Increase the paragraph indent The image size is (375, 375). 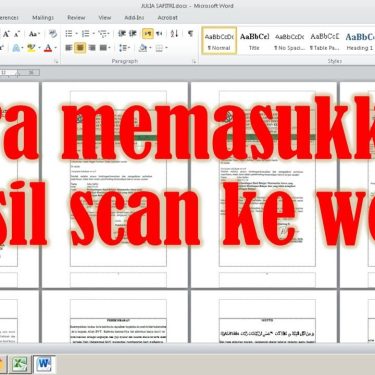(x=133, y=34)
